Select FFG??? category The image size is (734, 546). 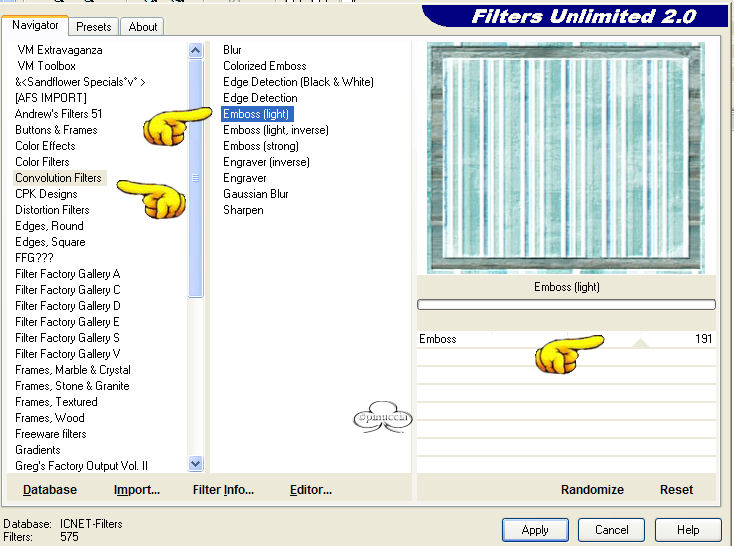[35, 258]
